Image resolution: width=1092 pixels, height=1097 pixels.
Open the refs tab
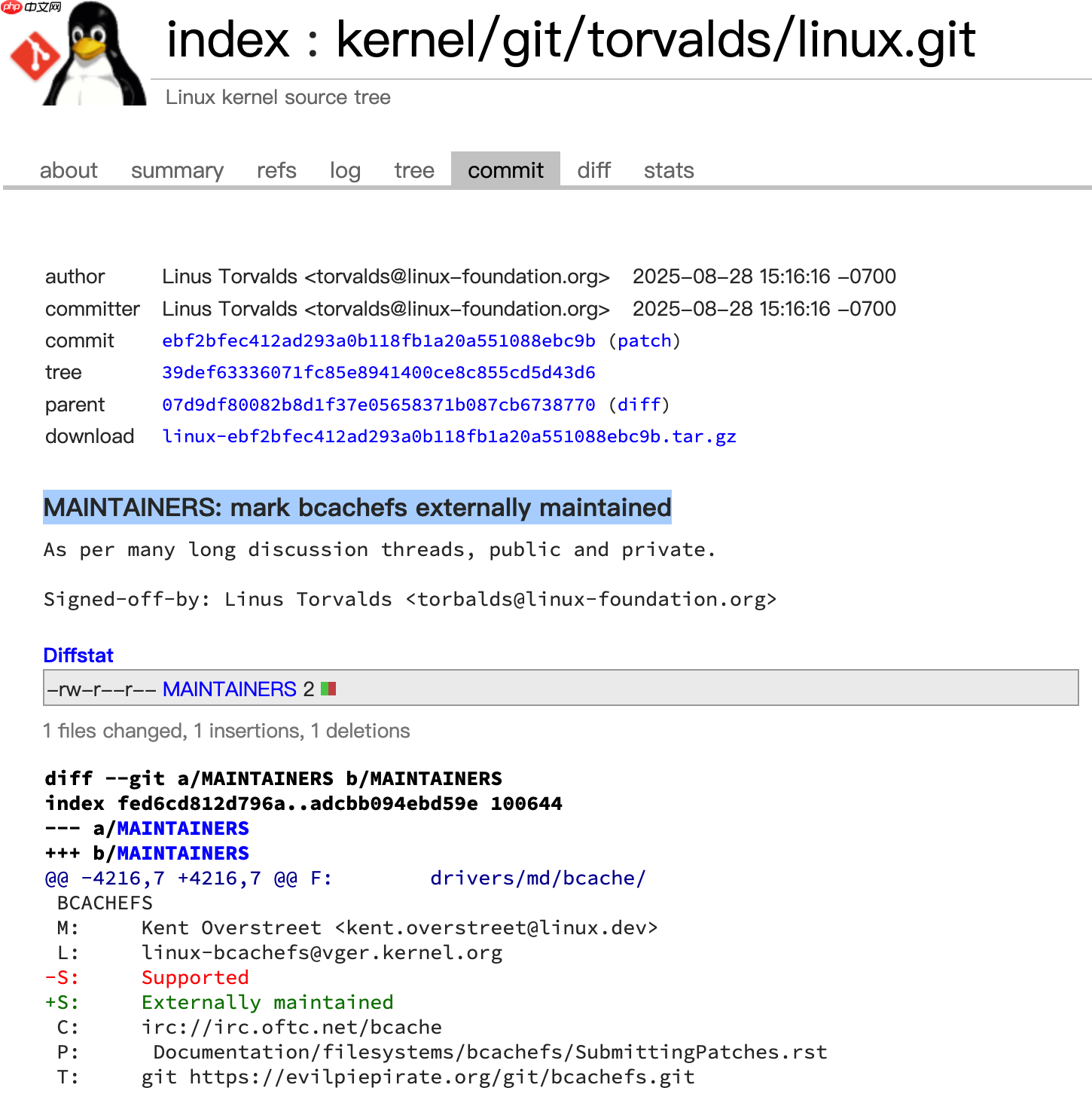point(276,170)
